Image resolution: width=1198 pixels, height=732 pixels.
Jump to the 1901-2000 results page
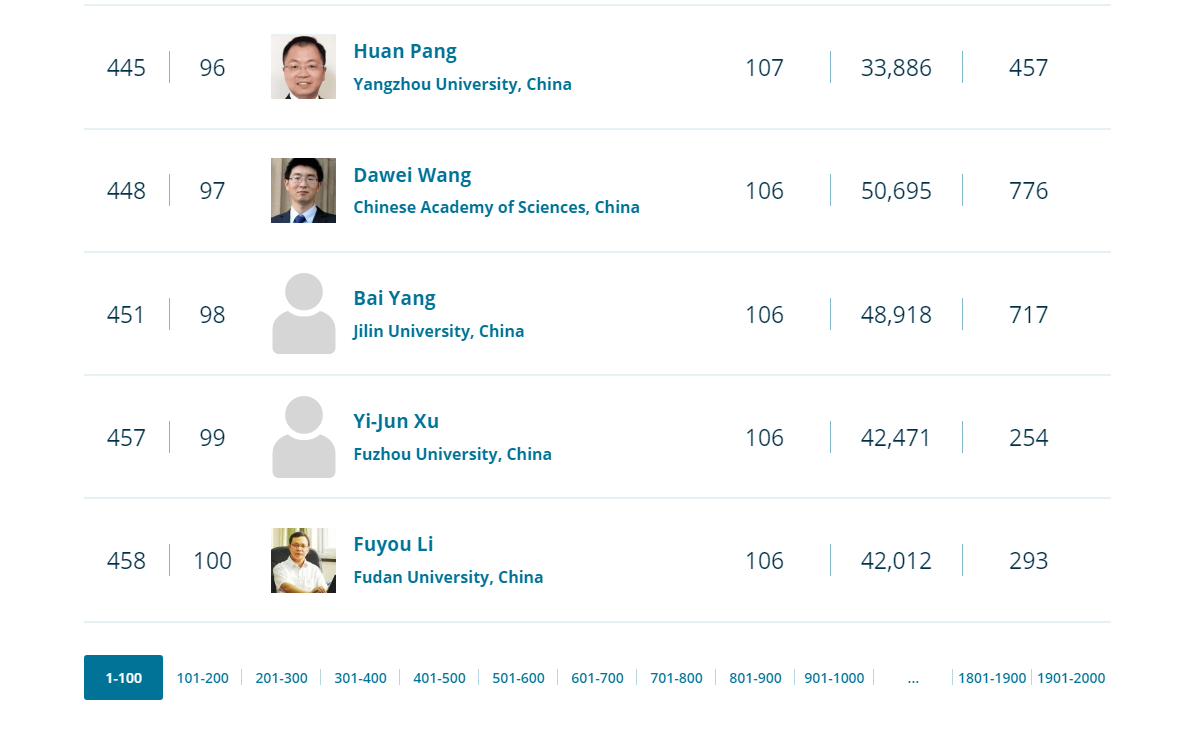(1071, 678)
